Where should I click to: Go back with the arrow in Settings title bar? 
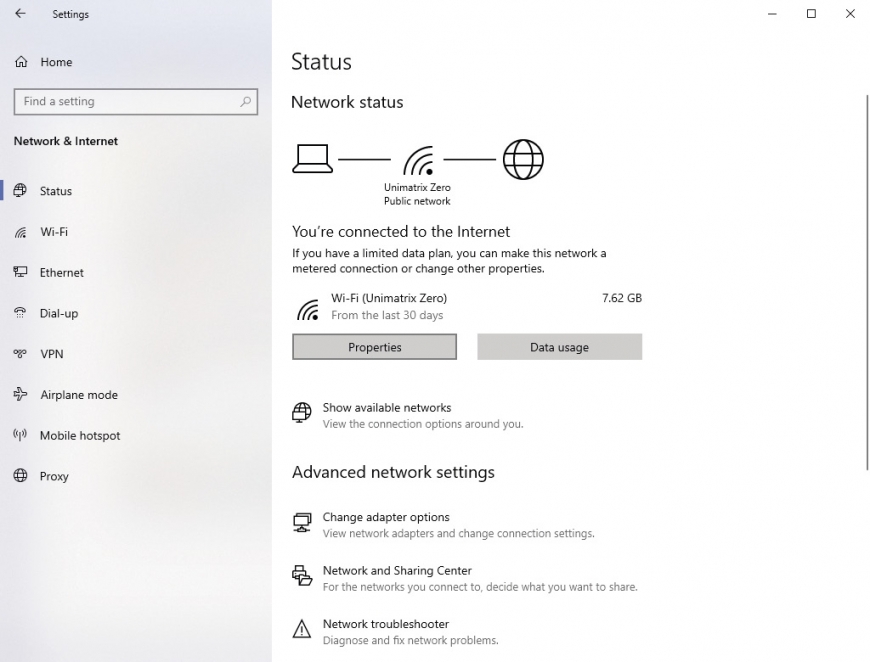tap(21, 13)
